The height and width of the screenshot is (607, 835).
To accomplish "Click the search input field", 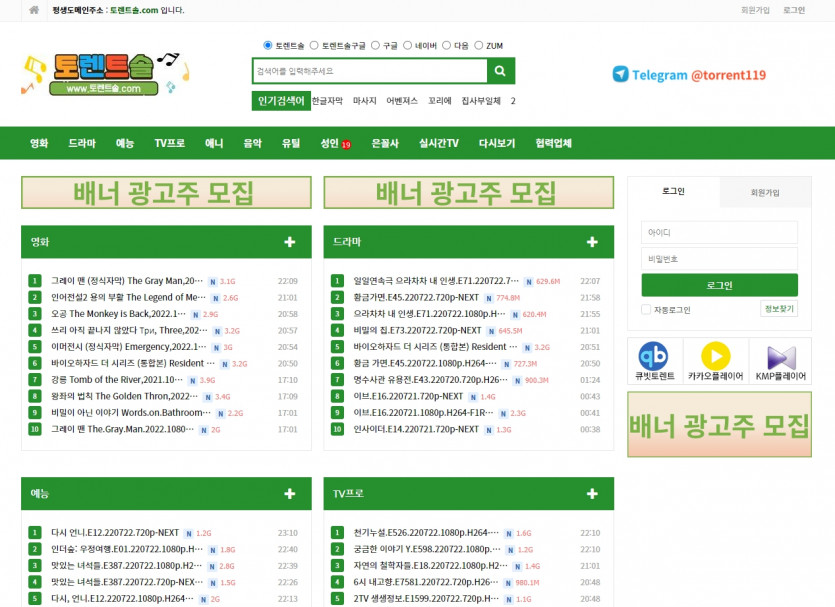I will coord(370,71).
